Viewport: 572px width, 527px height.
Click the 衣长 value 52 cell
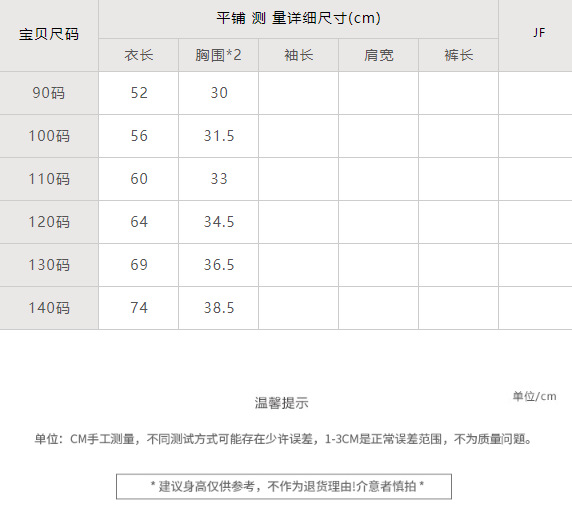(x=138, y=93)
